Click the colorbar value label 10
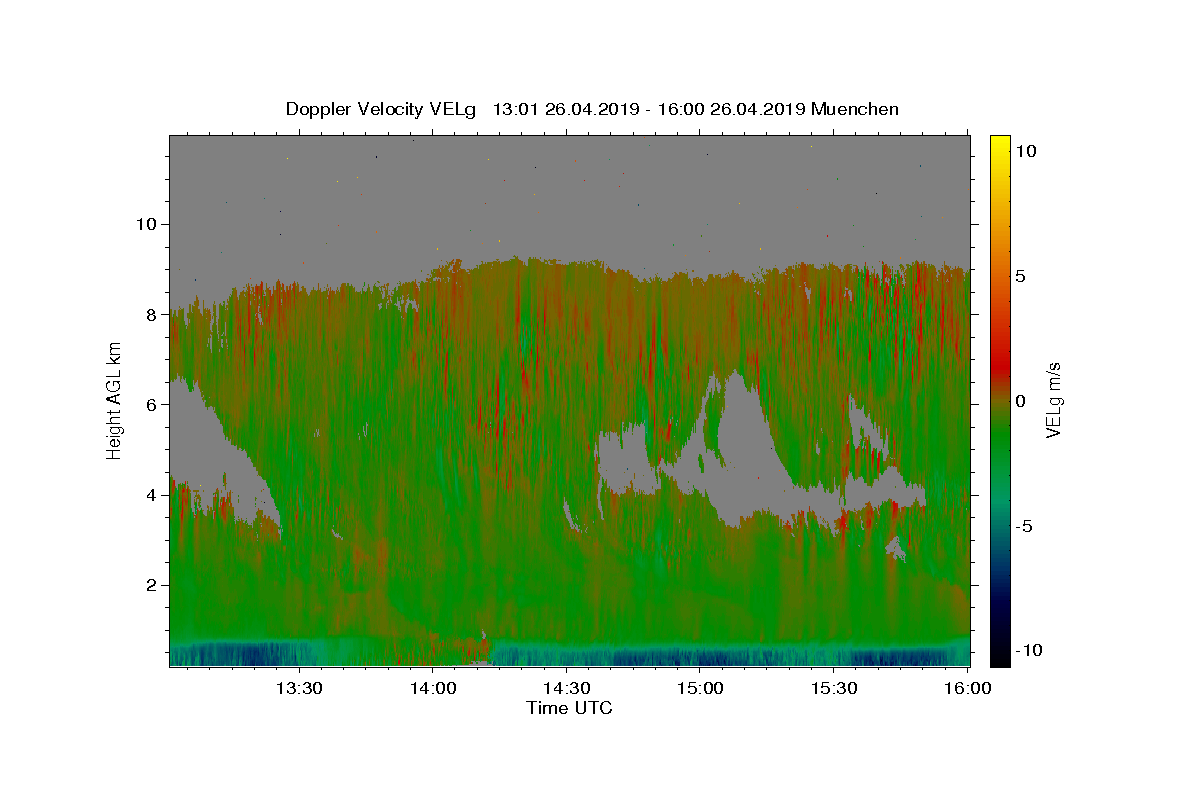Screen dimensions: 1200x800 pyautogui.click(x=1026, y=150)
